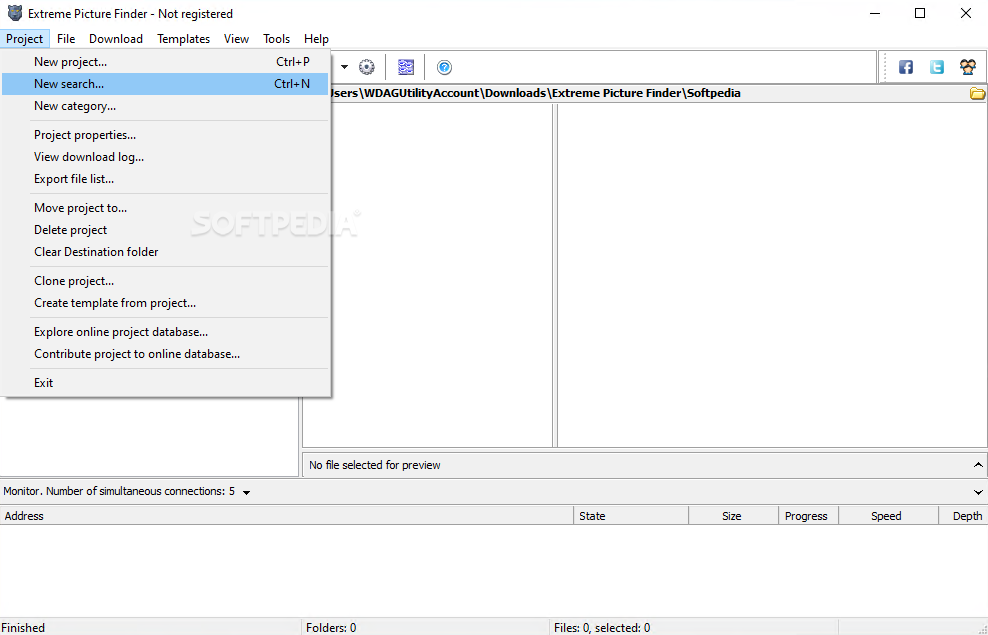Close the open Project menu
The image size is (988, 635).
pos(25,38)
